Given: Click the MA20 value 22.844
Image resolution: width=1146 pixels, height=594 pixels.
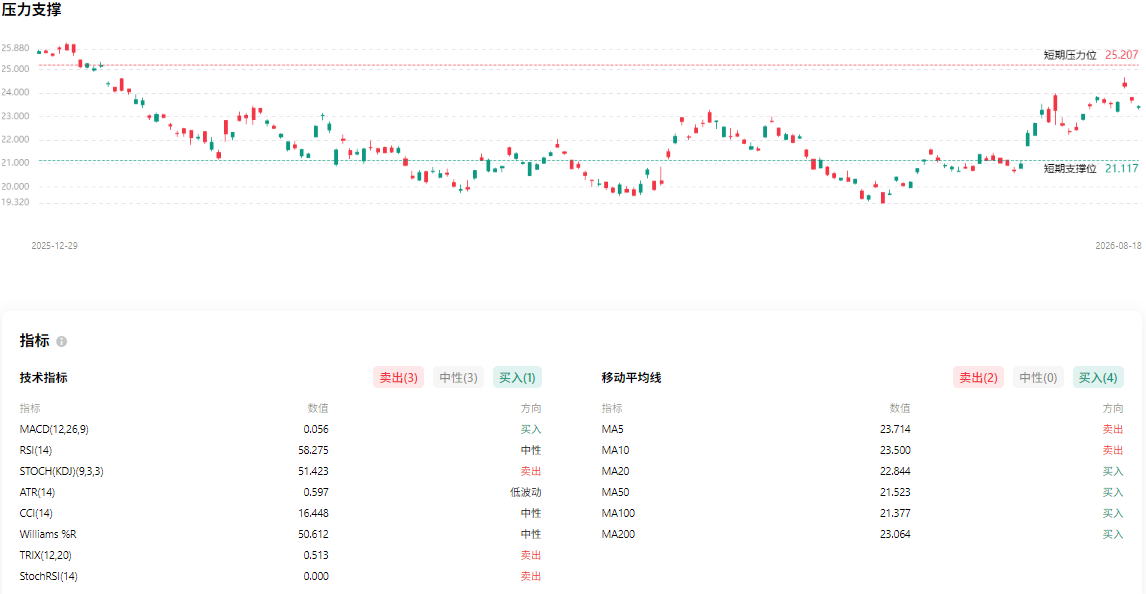Looking at the screenshot, I should pos(895,472).
